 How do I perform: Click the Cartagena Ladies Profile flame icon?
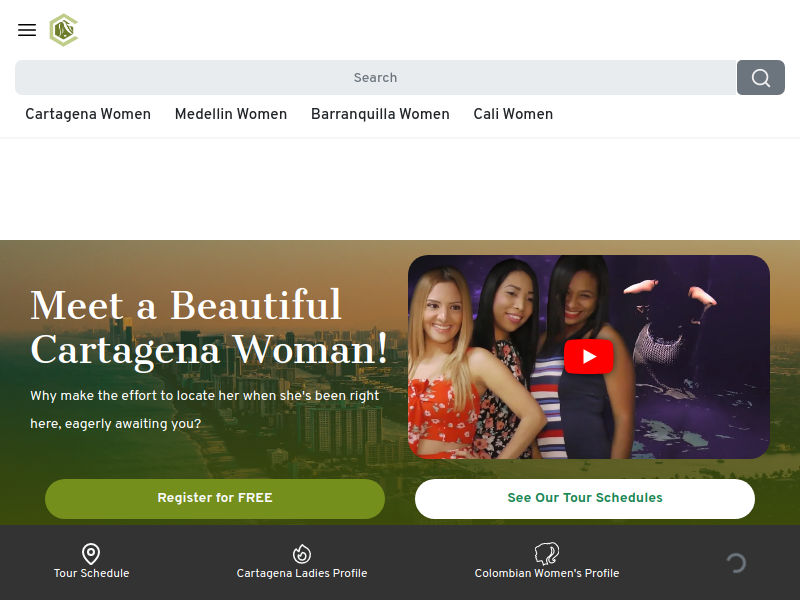tap(302, 554)
